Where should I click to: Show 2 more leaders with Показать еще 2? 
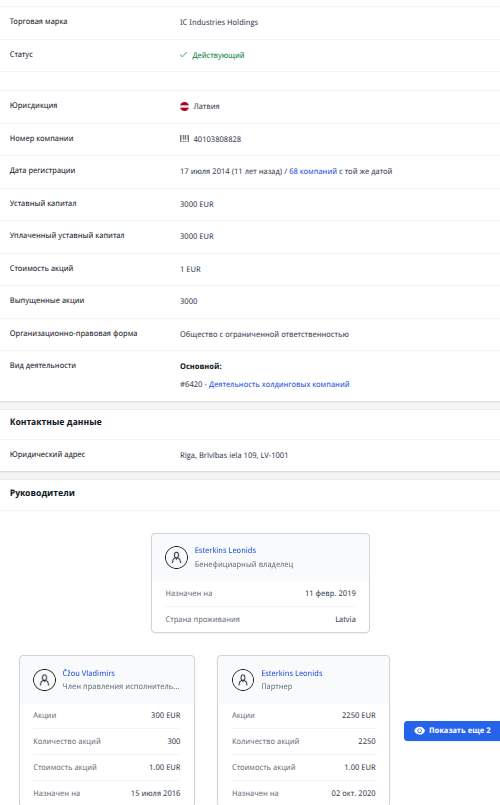click(452, 731)
